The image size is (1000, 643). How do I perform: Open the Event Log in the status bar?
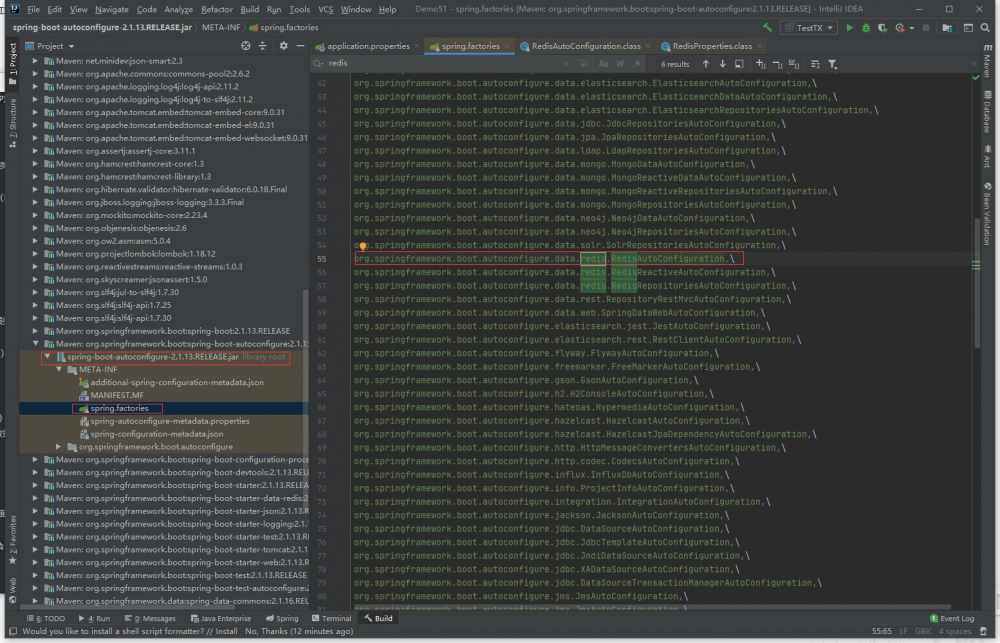(956, 619)
